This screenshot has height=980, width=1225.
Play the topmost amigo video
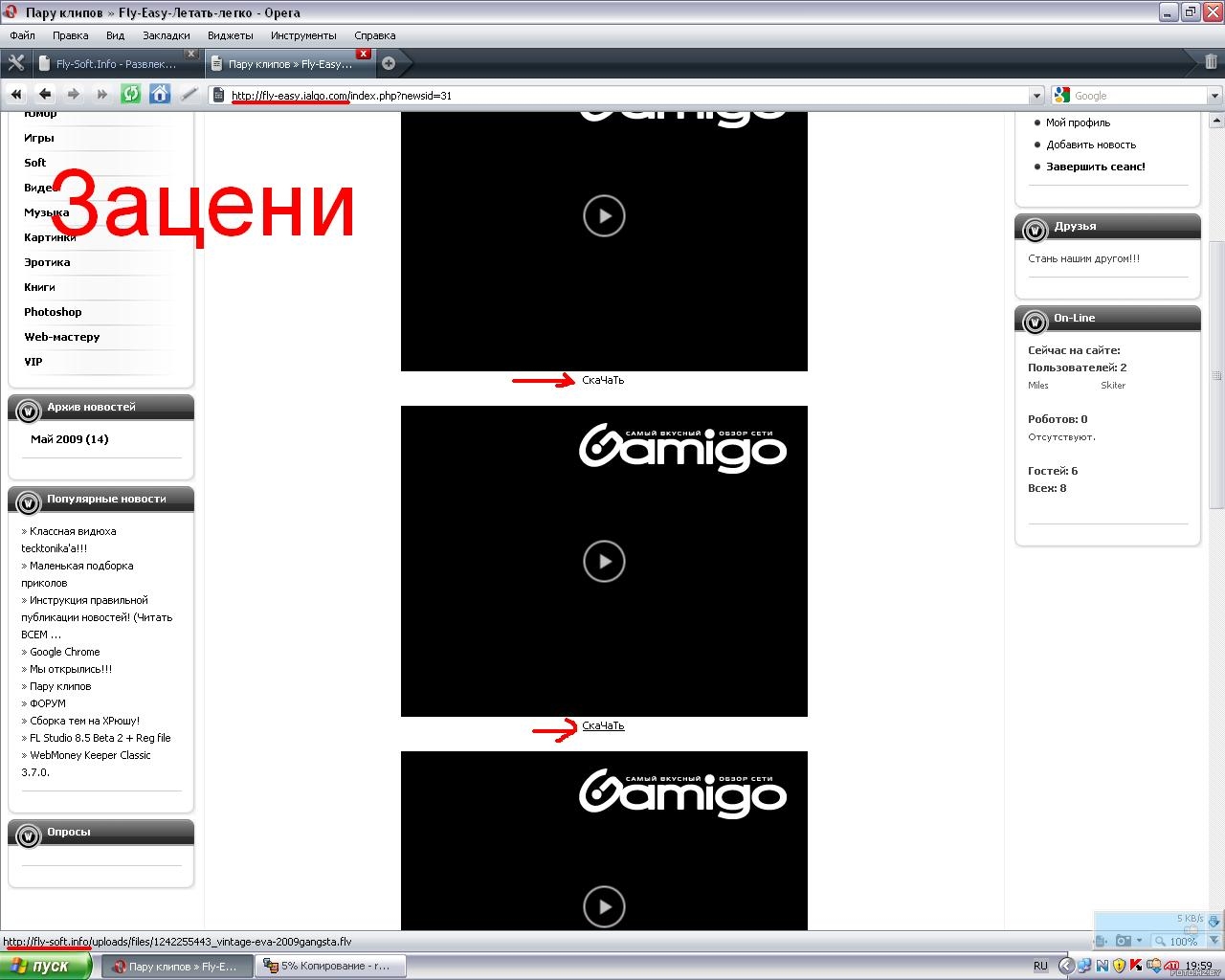[x=604, y=215]
